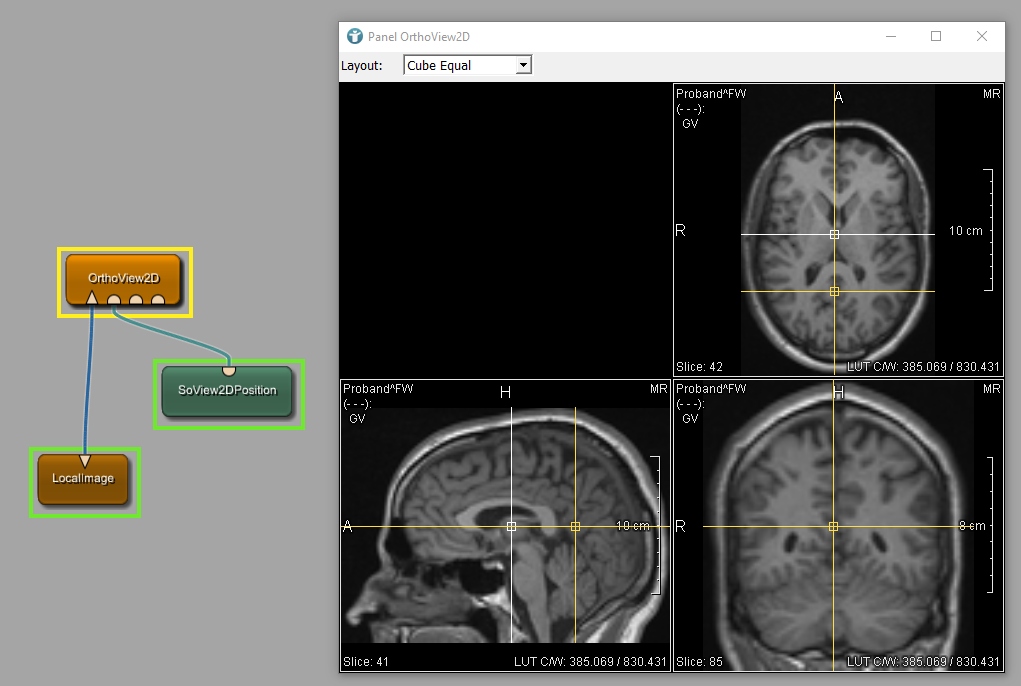Viewport: 1021px width, 686px height.
Task: Click the crosshair center marker in coronal view
Action: tap(833, 526)
